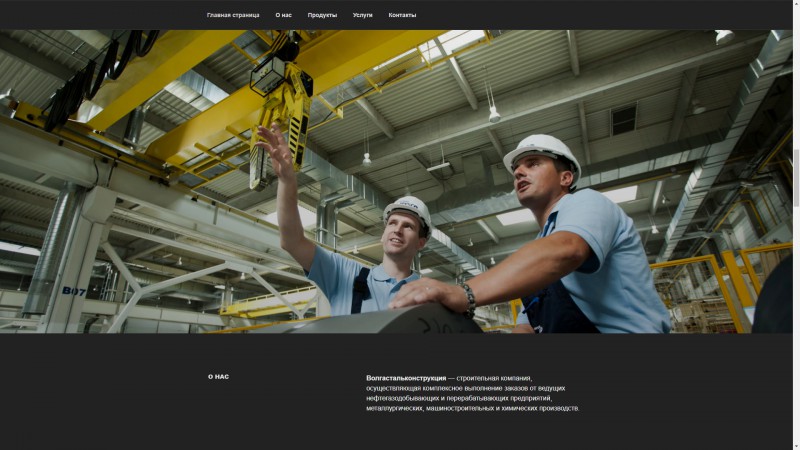Click scrollbar track below the thumb
Viewport: 800px width, 450px height.
[x=796, y=324]
